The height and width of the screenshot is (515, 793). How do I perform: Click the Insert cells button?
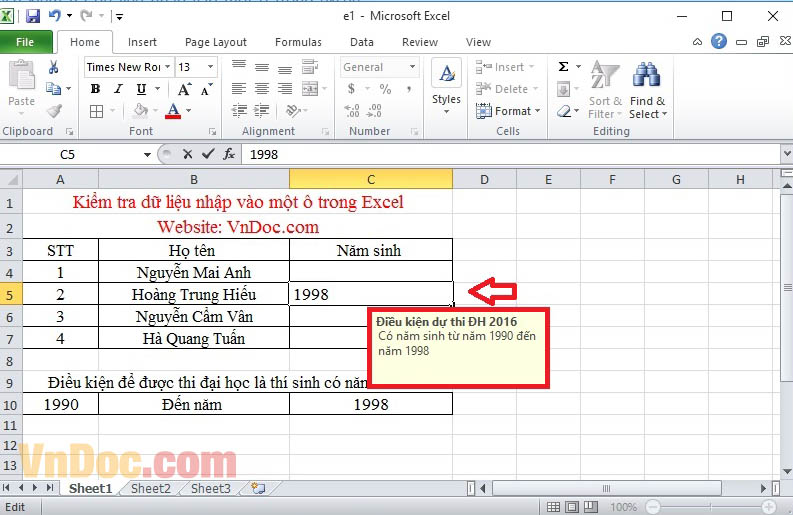[505, 67]
